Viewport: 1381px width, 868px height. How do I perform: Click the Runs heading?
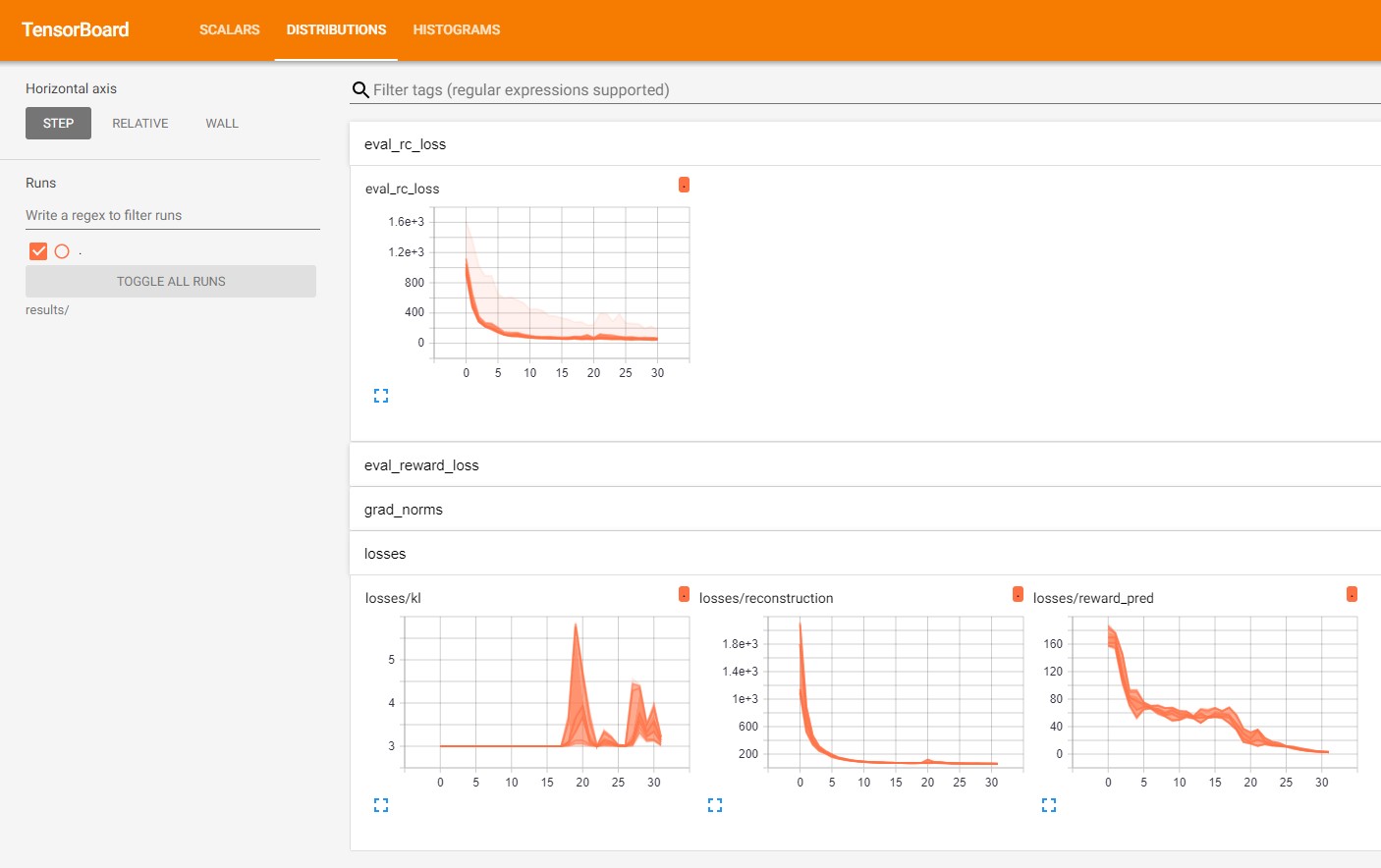coord(40,183)
